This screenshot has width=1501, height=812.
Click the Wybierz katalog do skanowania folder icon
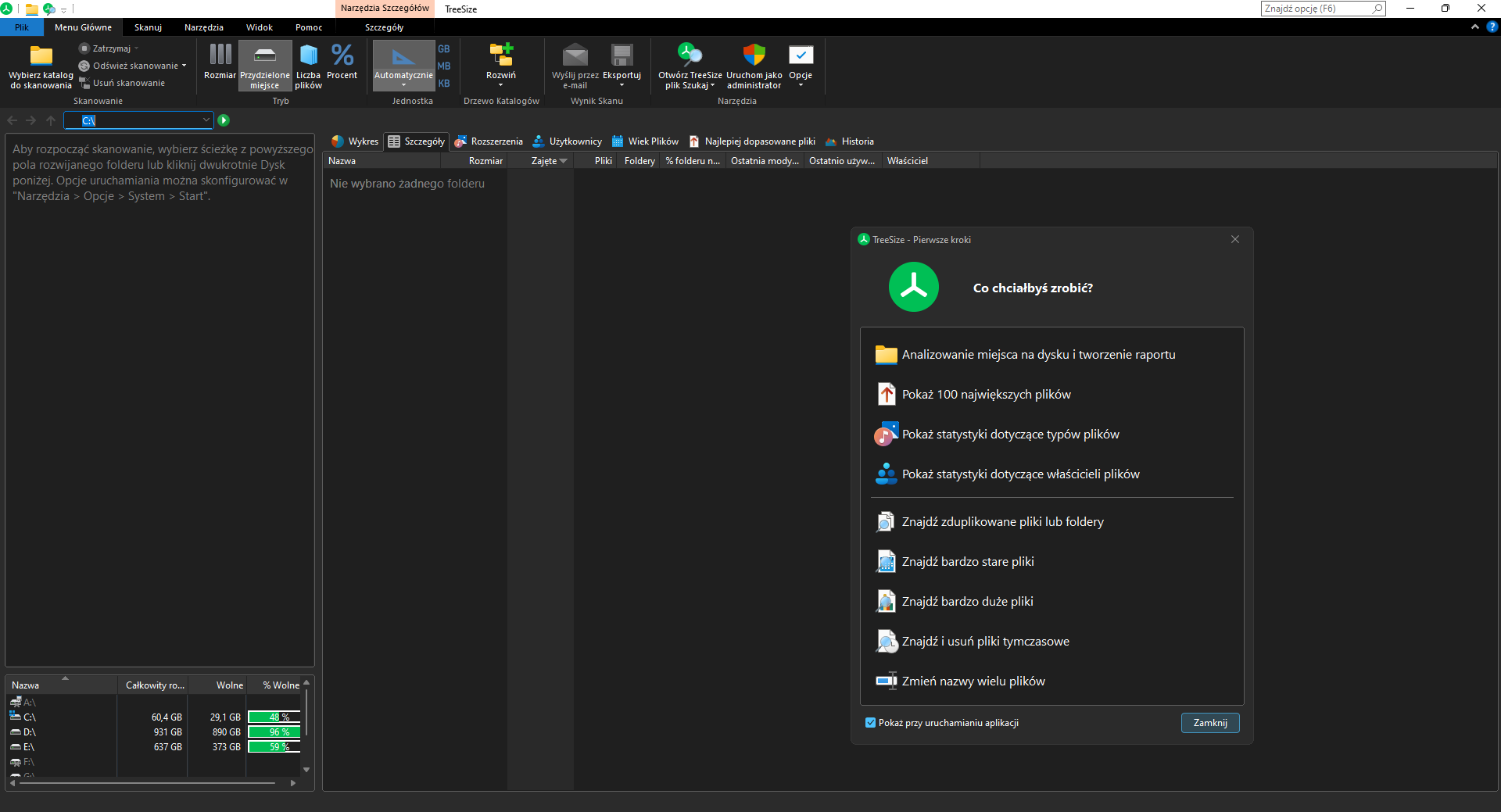[41, 55]
